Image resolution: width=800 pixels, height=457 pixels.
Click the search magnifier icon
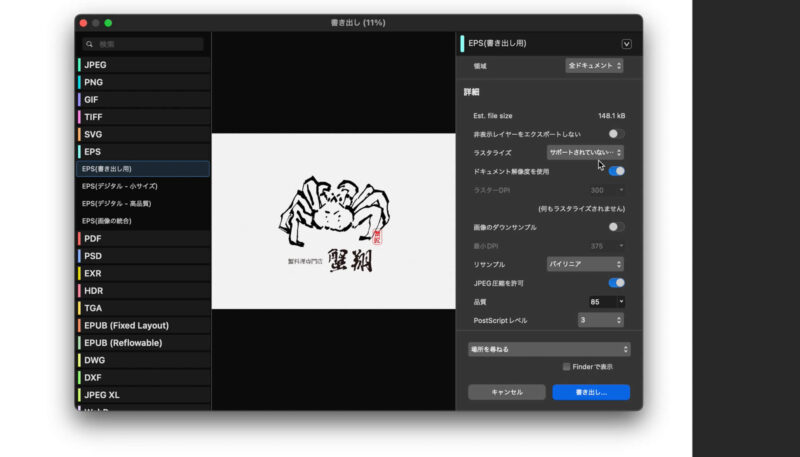[x=89, y=44]
